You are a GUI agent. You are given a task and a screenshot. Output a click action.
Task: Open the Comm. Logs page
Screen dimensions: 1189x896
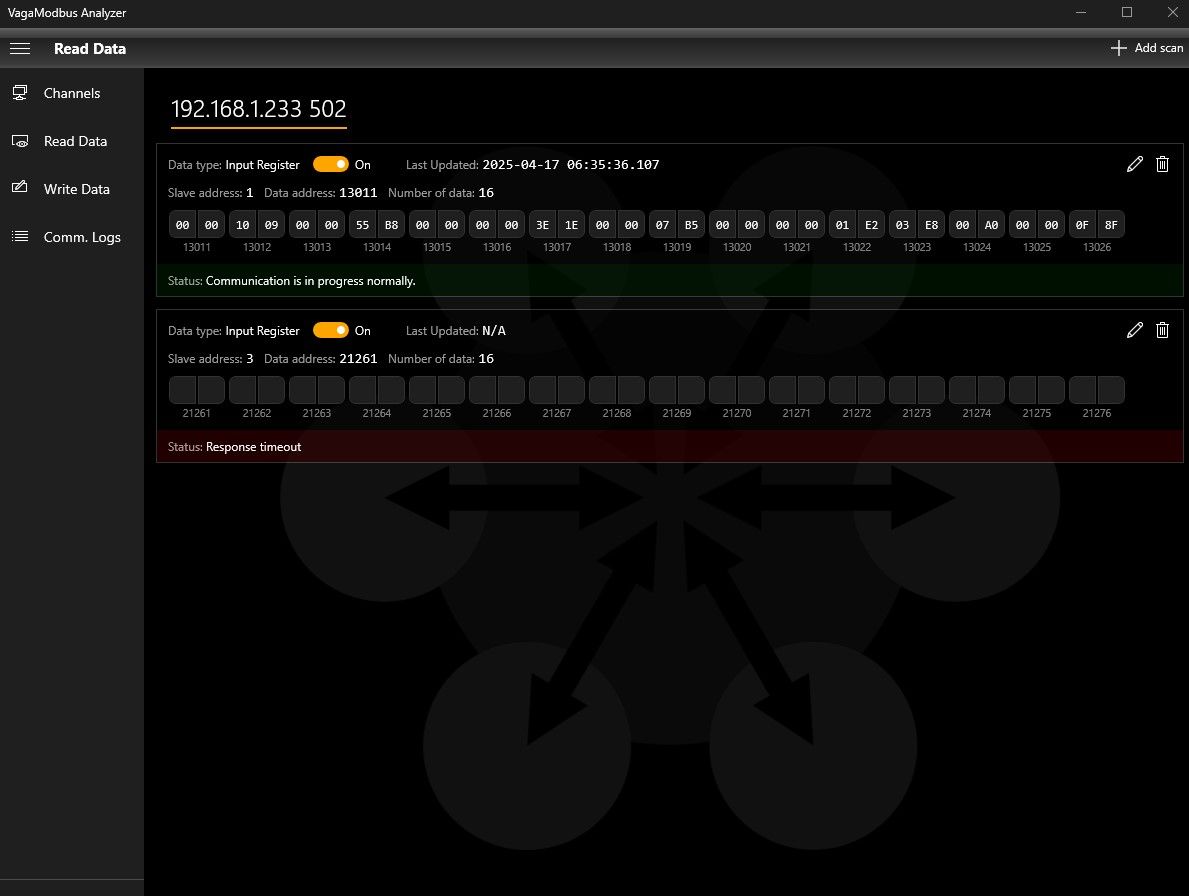[72, 237]
